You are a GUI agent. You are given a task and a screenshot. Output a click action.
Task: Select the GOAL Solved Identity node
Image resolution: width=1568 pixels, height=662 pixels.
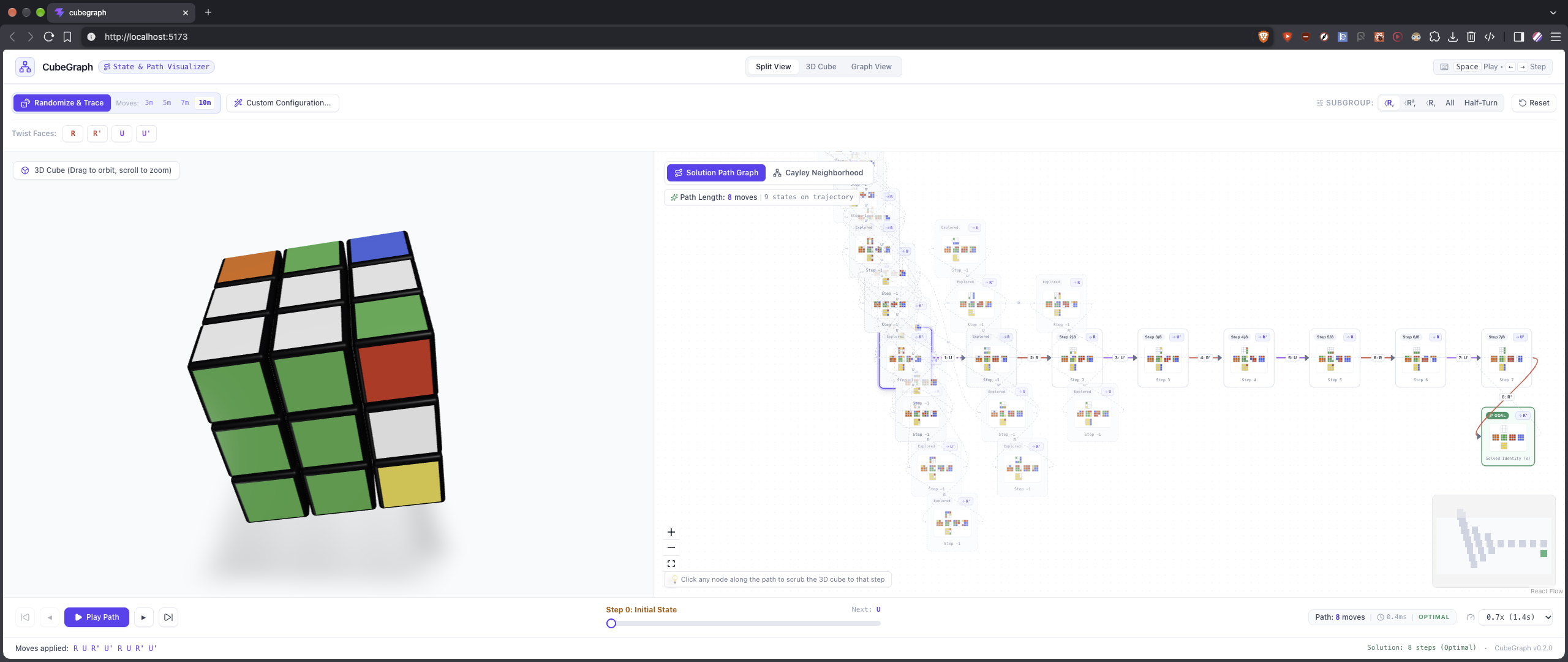[x=1508, y=436]
